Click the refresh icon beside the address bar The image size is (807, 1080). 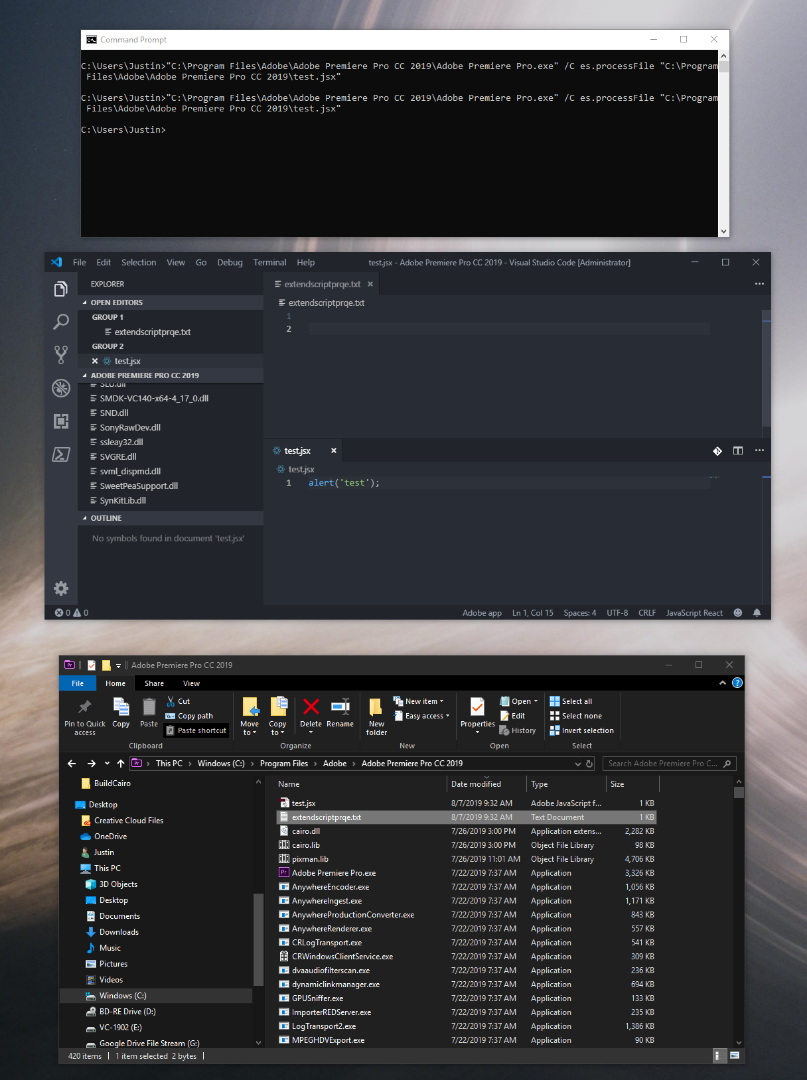589,763
